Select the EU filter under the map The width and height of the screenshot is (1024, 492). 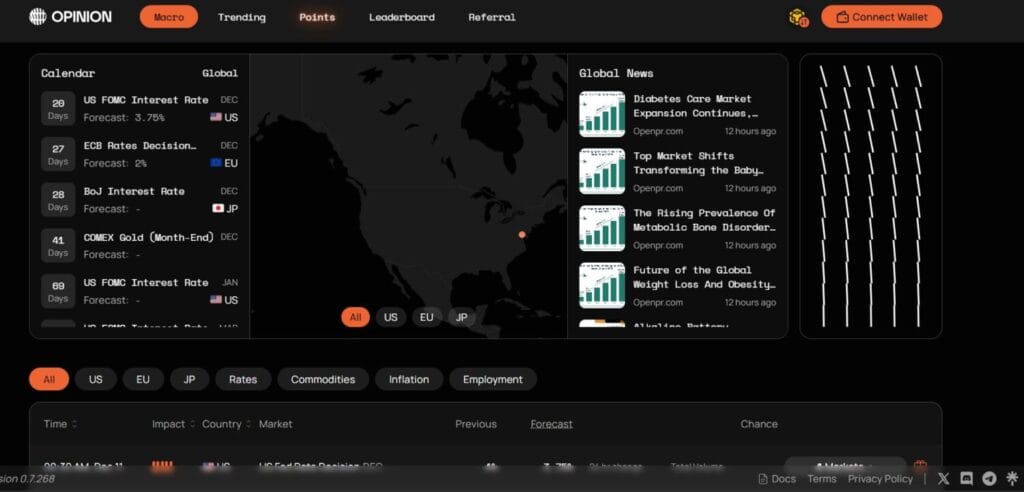pos(426,317)
